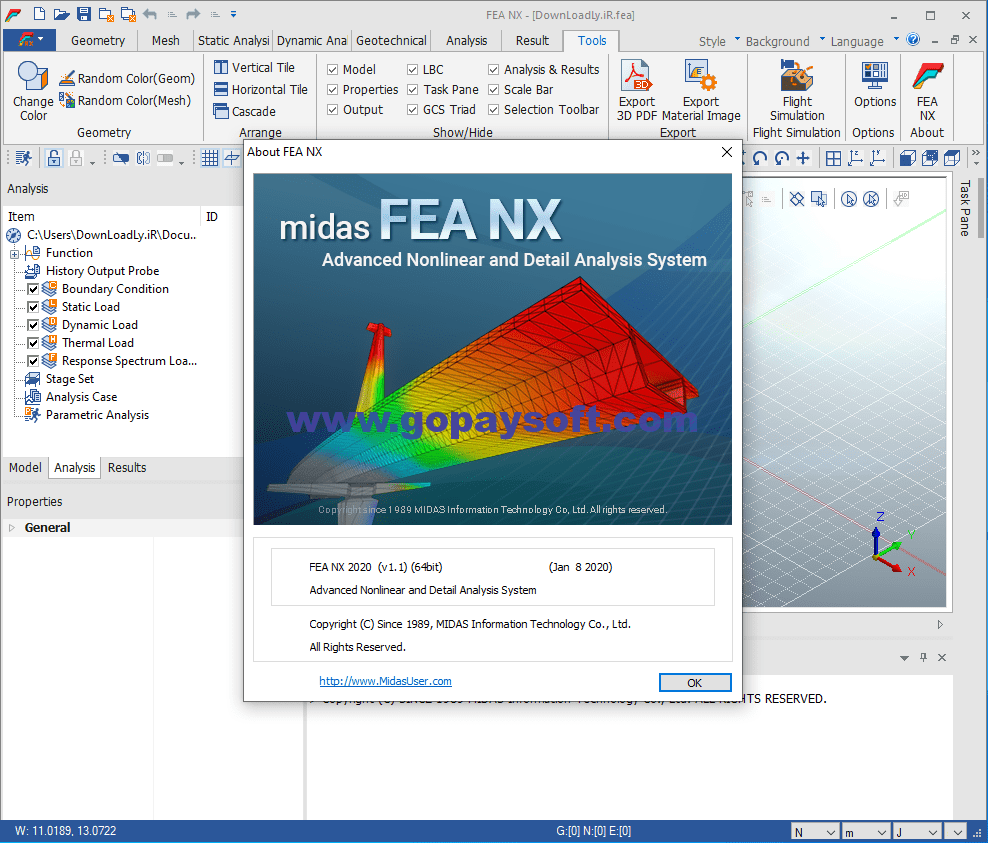Open a file using the folder icon

click(x=61, y=14)
